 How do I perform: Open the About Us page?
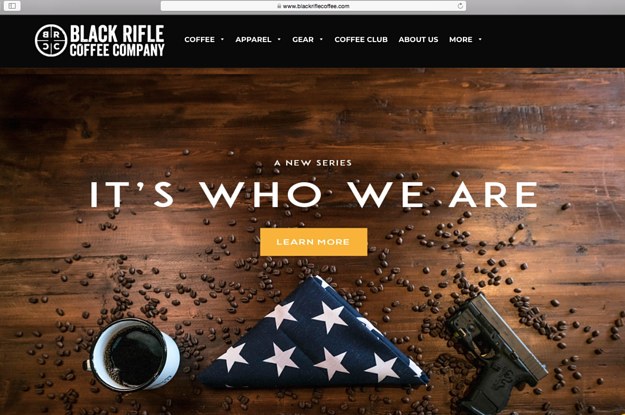click(x=418, y=39)
